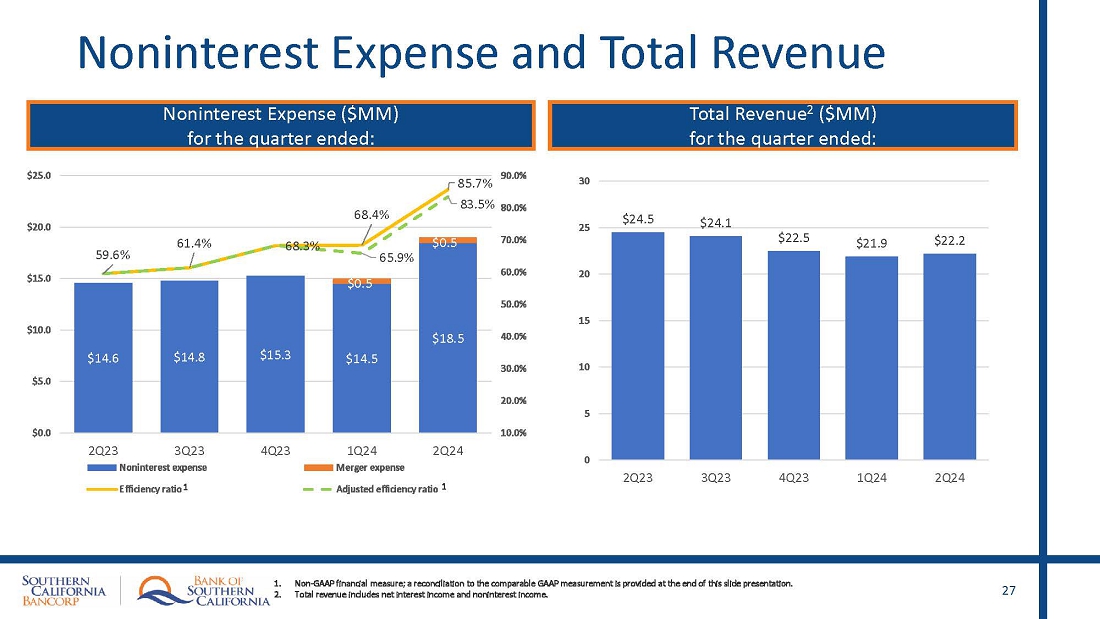Select the 2Q24 noninterest expense bar labeled $18.5

pos(447,340)
